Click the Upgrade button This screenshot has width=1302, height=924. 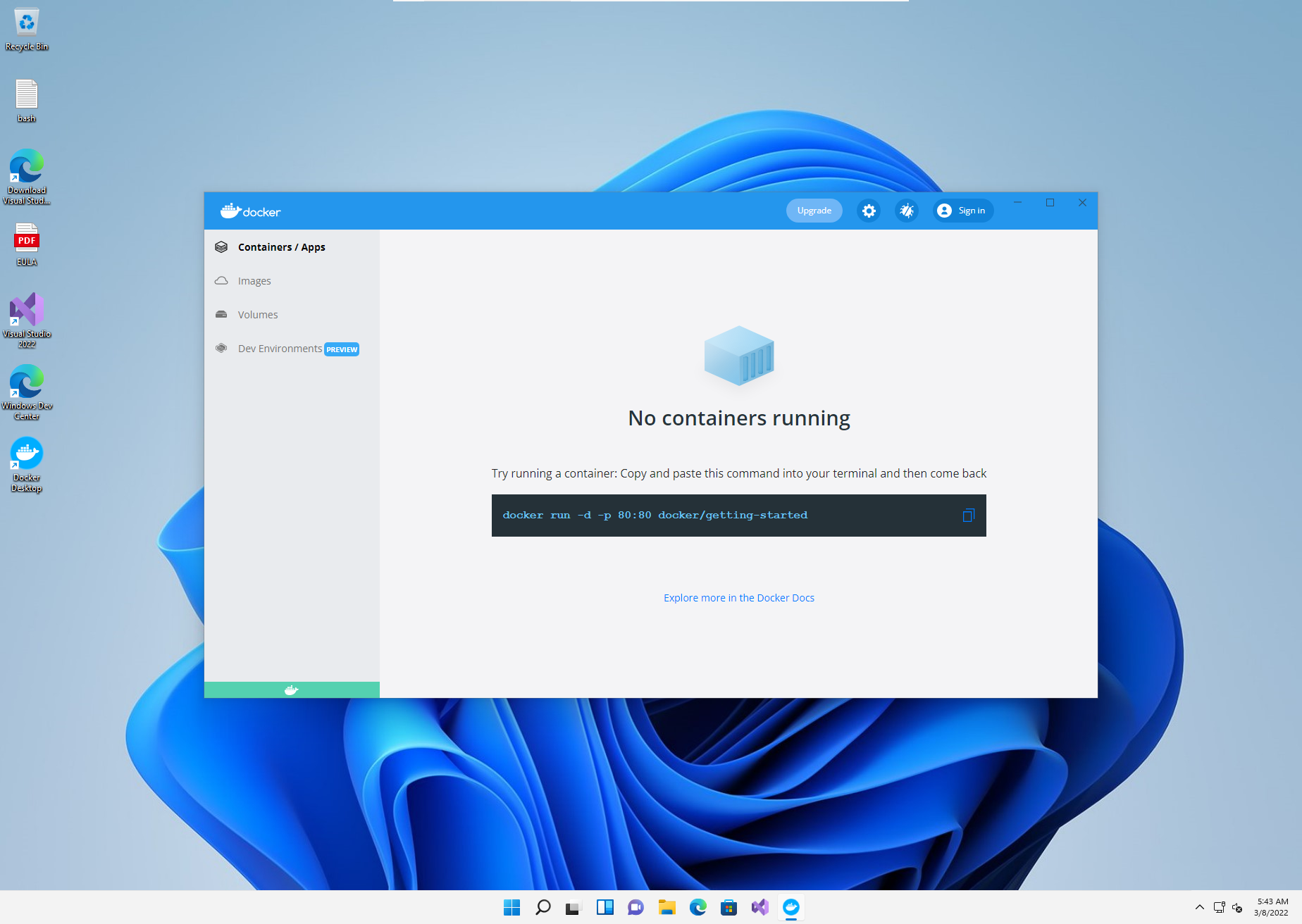click(814, 211)
